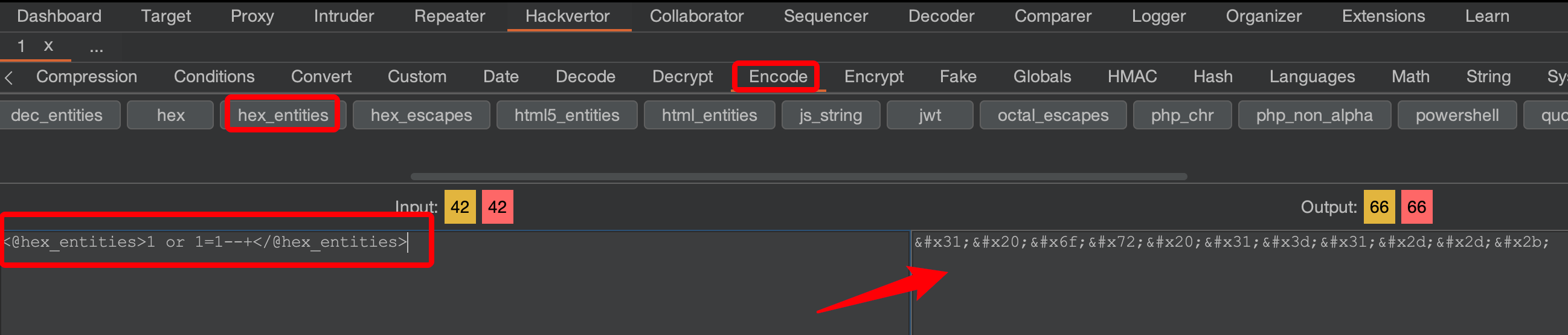The image size is (1568, 335).
Task: Apply the html5_entities tag
Action: pos(566,115)
